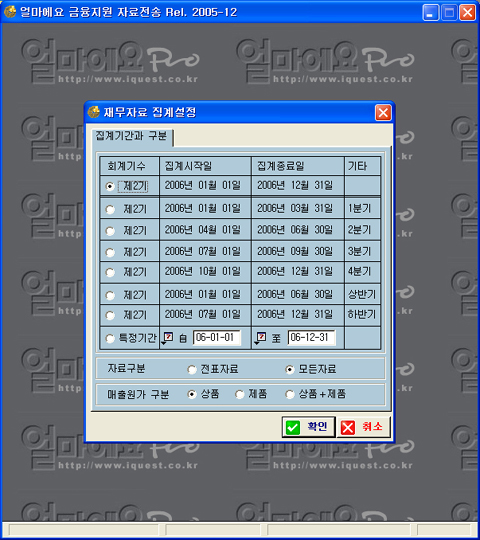Image resolution: width=480 pixels, height=540 pixels.
Task: Select the full-year 제2기 radio option
Action: [110, 186]
